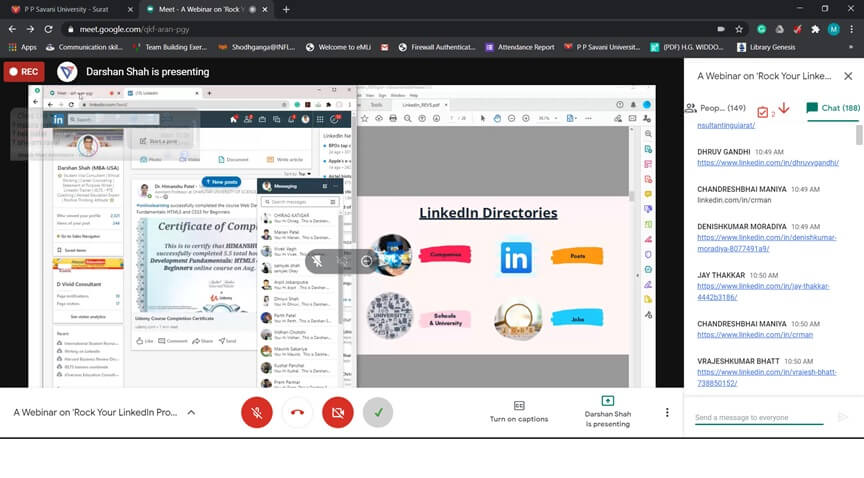Click the Acrobat zoom in plus icon
The image size is (864, 478).
point(526,118)
